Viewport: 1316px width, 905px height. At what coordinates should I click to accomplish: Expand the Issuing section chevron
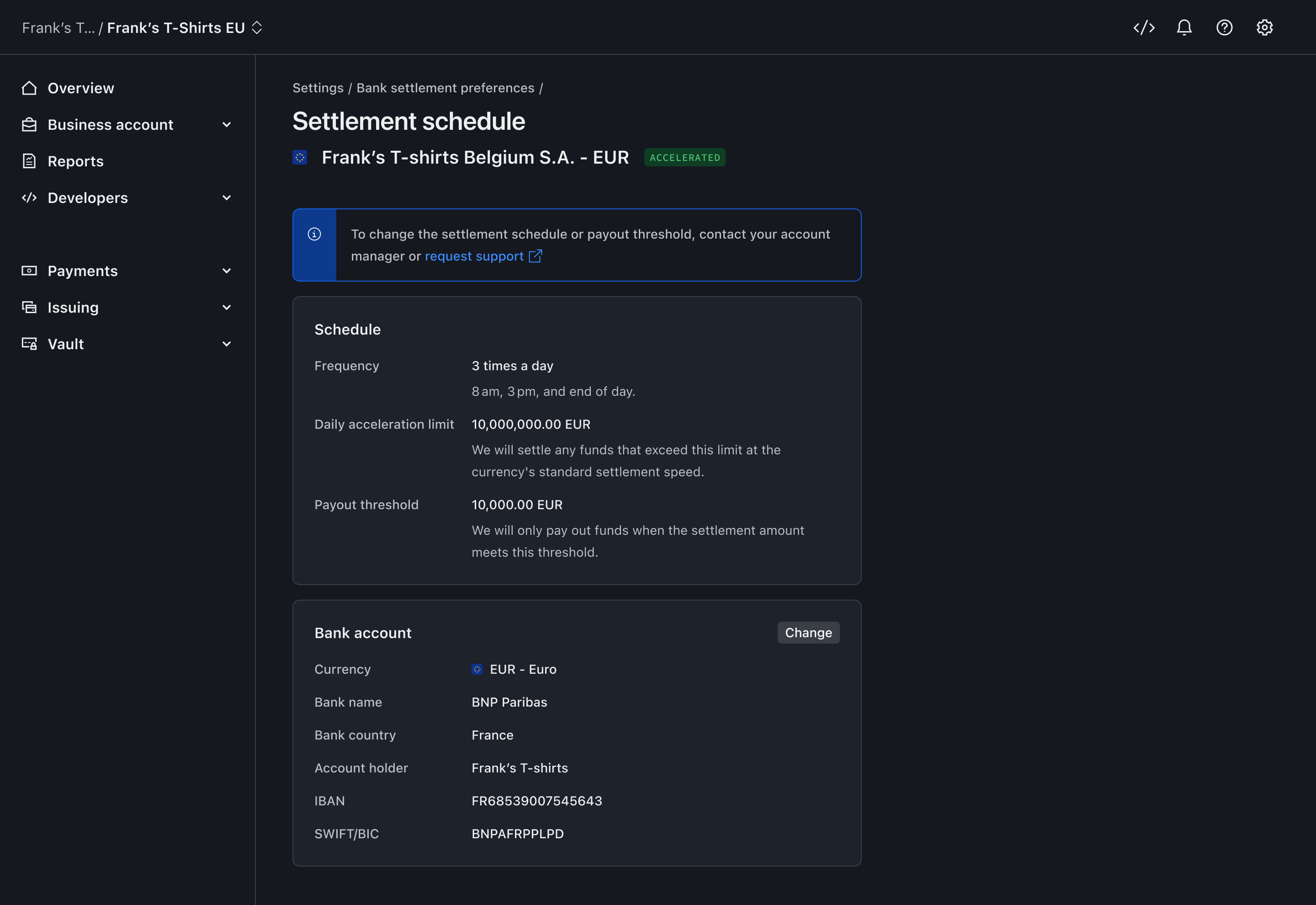[227, 307]
